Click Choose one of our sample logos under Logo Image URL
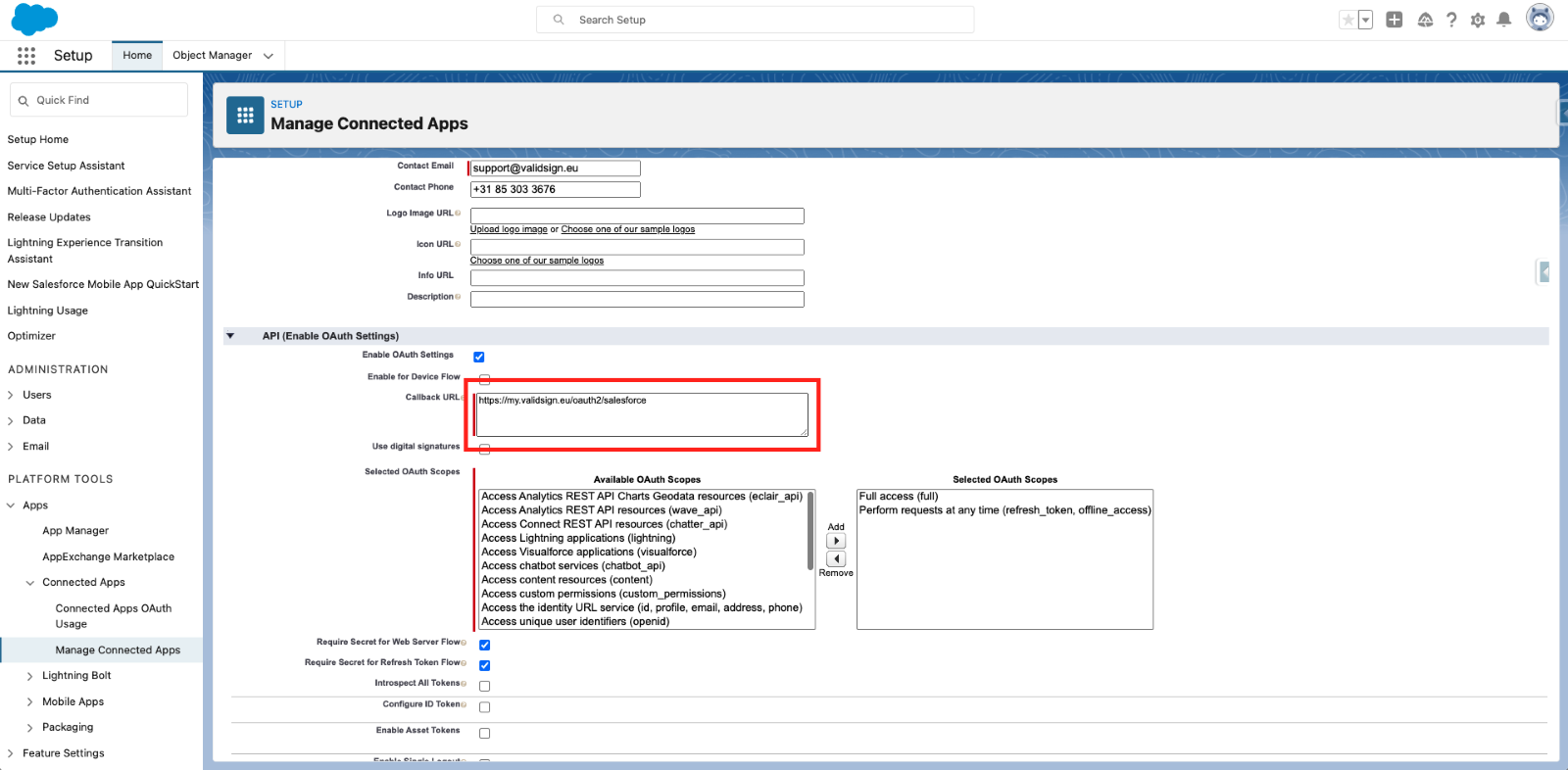The width and height of the screenshot is (1568, 770). [628, 229]
